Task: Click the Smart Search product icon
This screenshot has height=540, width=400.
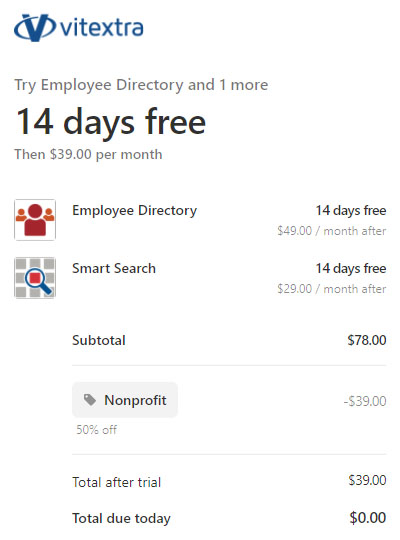Action: (x=35, y=278)
